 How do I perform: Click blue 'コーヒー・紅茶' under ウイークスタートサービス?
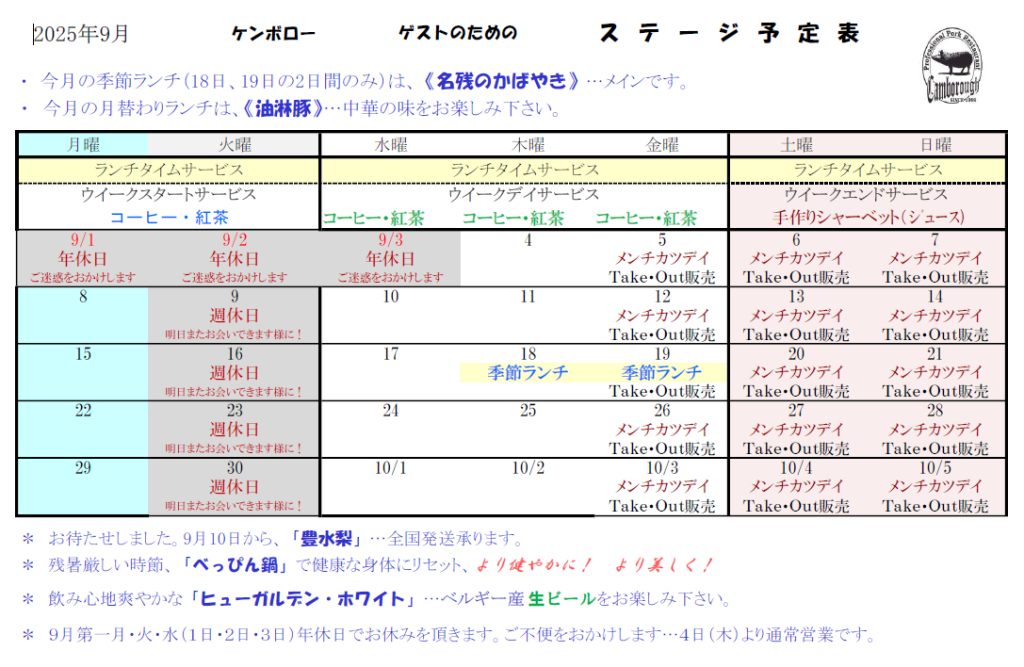(168, 218)
